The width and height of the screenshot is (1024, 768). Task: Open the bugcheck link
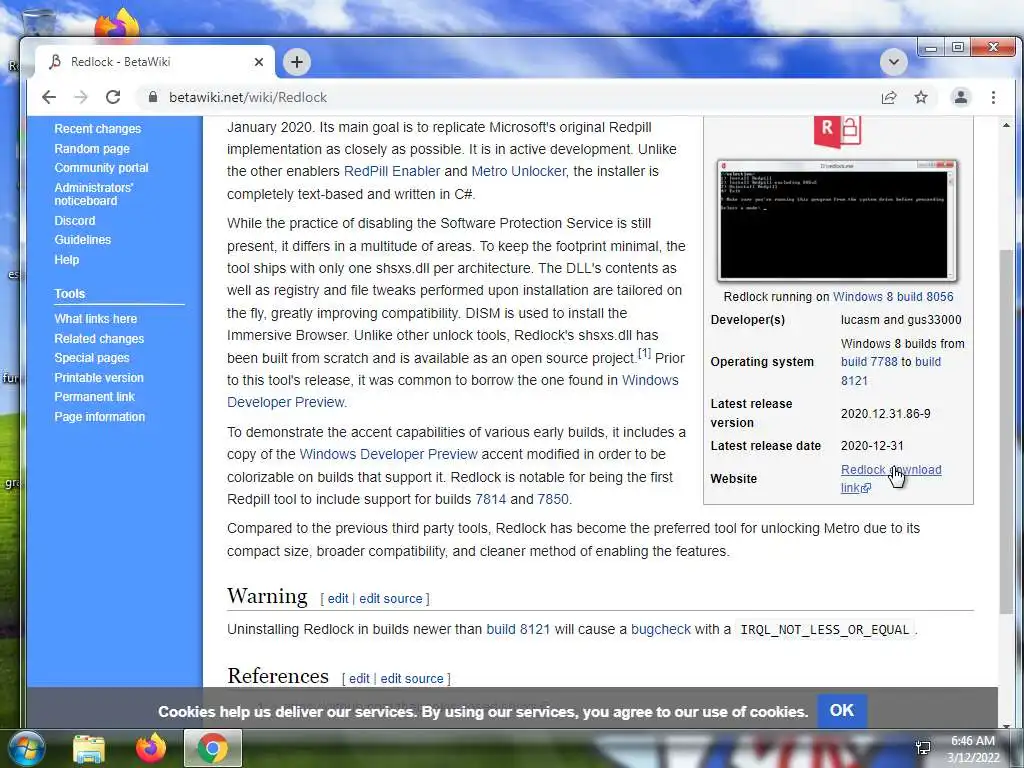coord(660,630)
